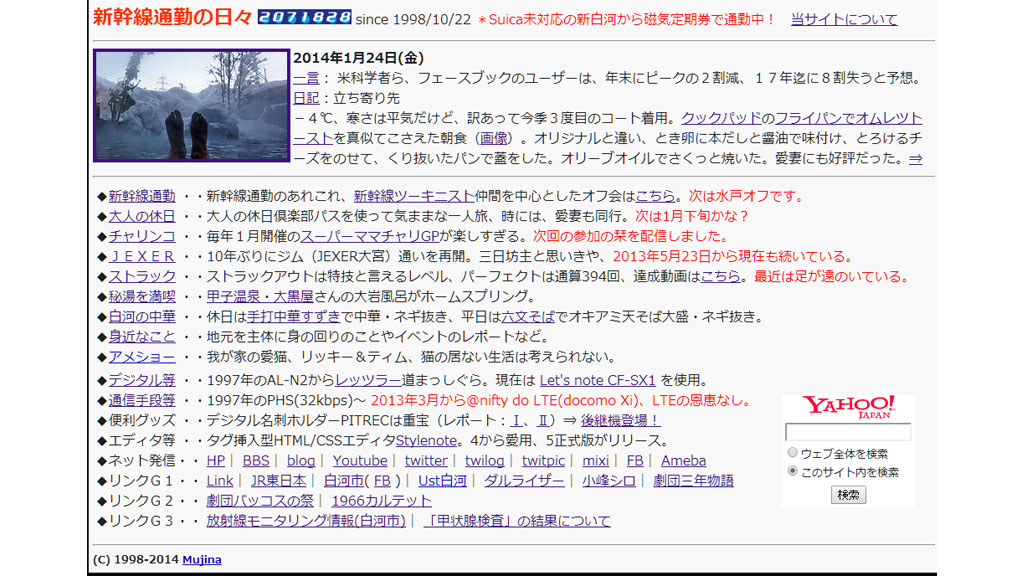
Task: Open the 通信手段等 link
Action: tap(142, 400)
